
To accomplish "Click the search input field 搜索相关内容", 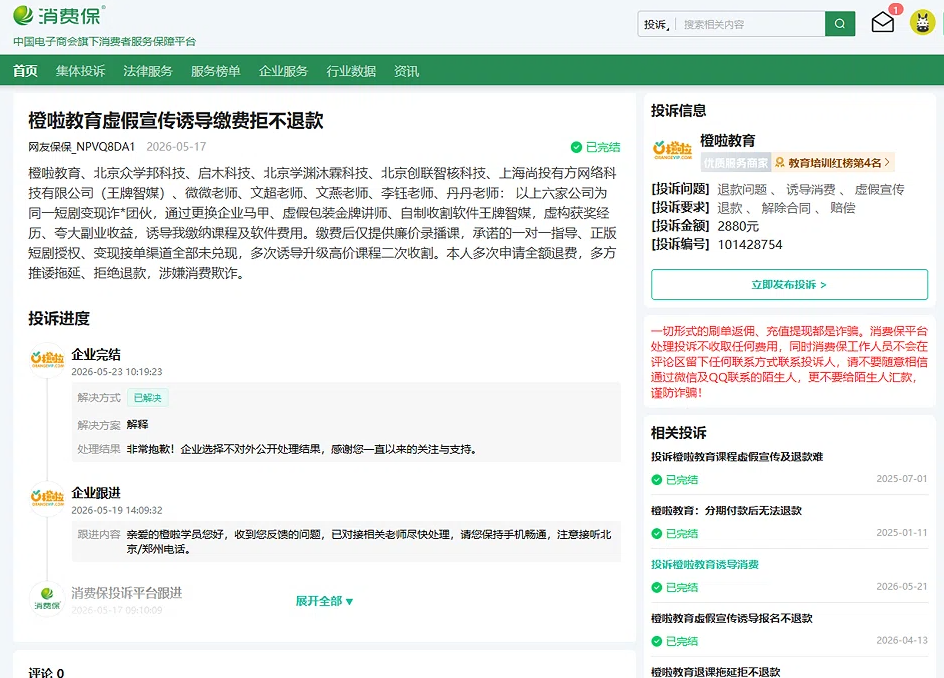I will [x=749, y=25].
